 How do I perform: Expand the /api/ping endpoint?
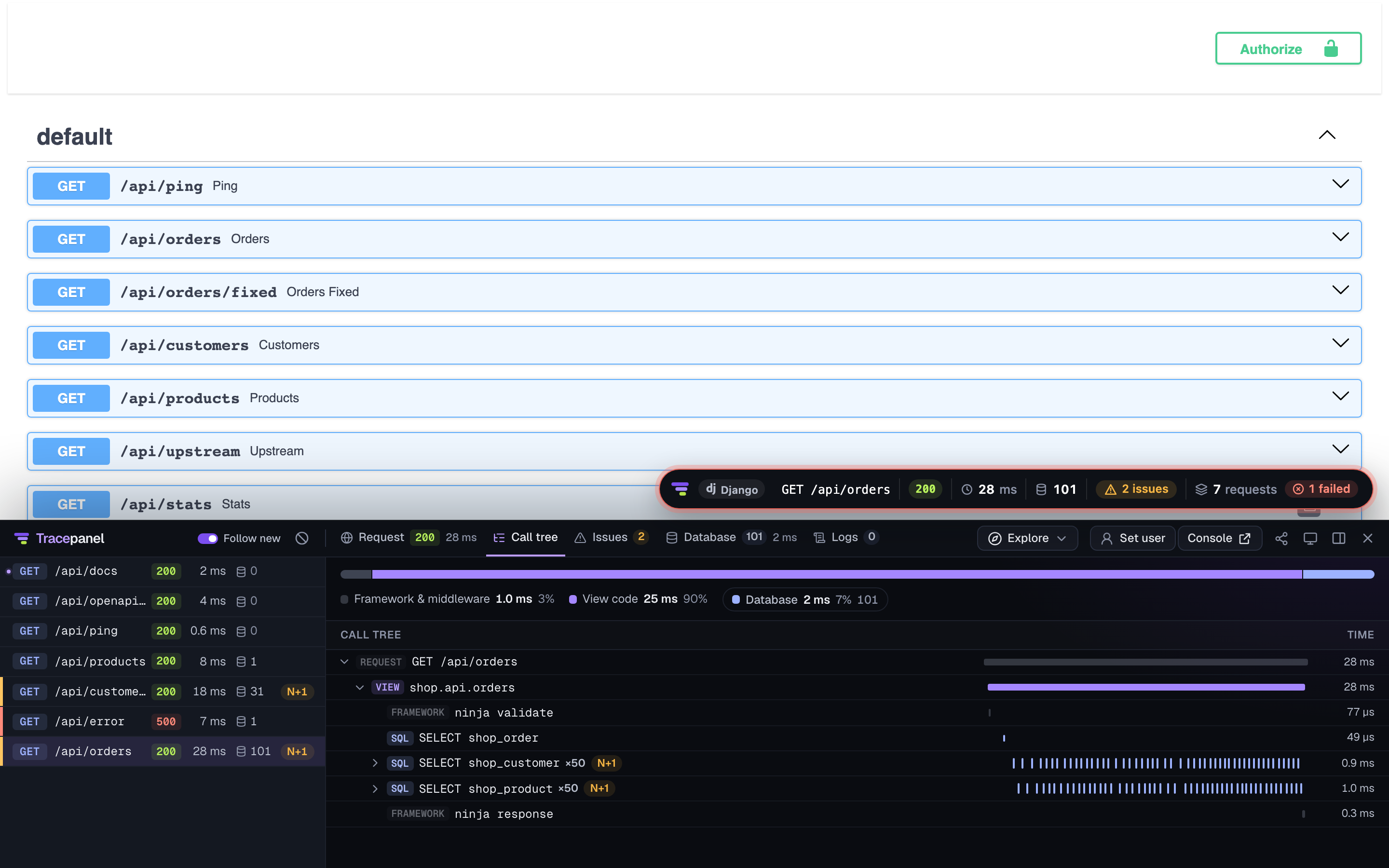pos(694,186)
